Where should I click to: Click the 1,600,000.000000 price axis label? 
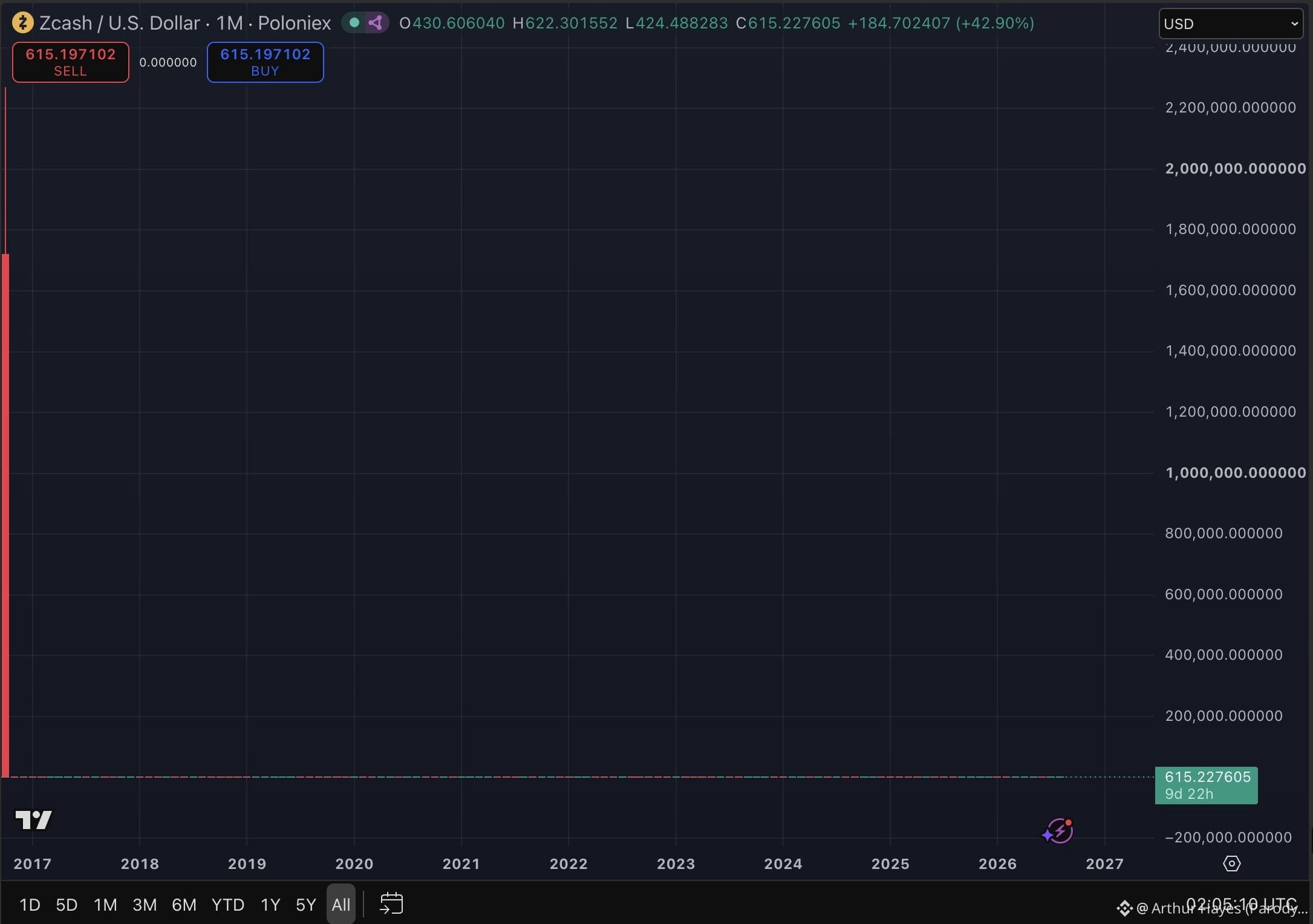click(x=1231, y=290)
